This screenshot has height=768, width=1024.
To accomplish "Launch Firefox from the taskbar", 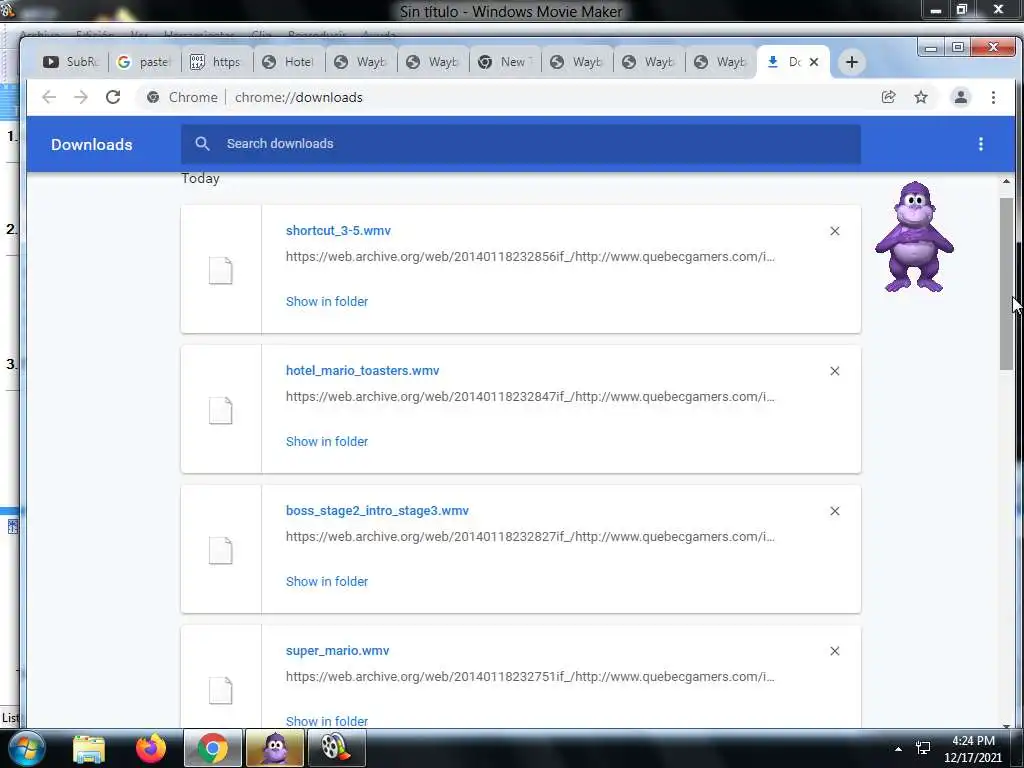I will (151, 748).
